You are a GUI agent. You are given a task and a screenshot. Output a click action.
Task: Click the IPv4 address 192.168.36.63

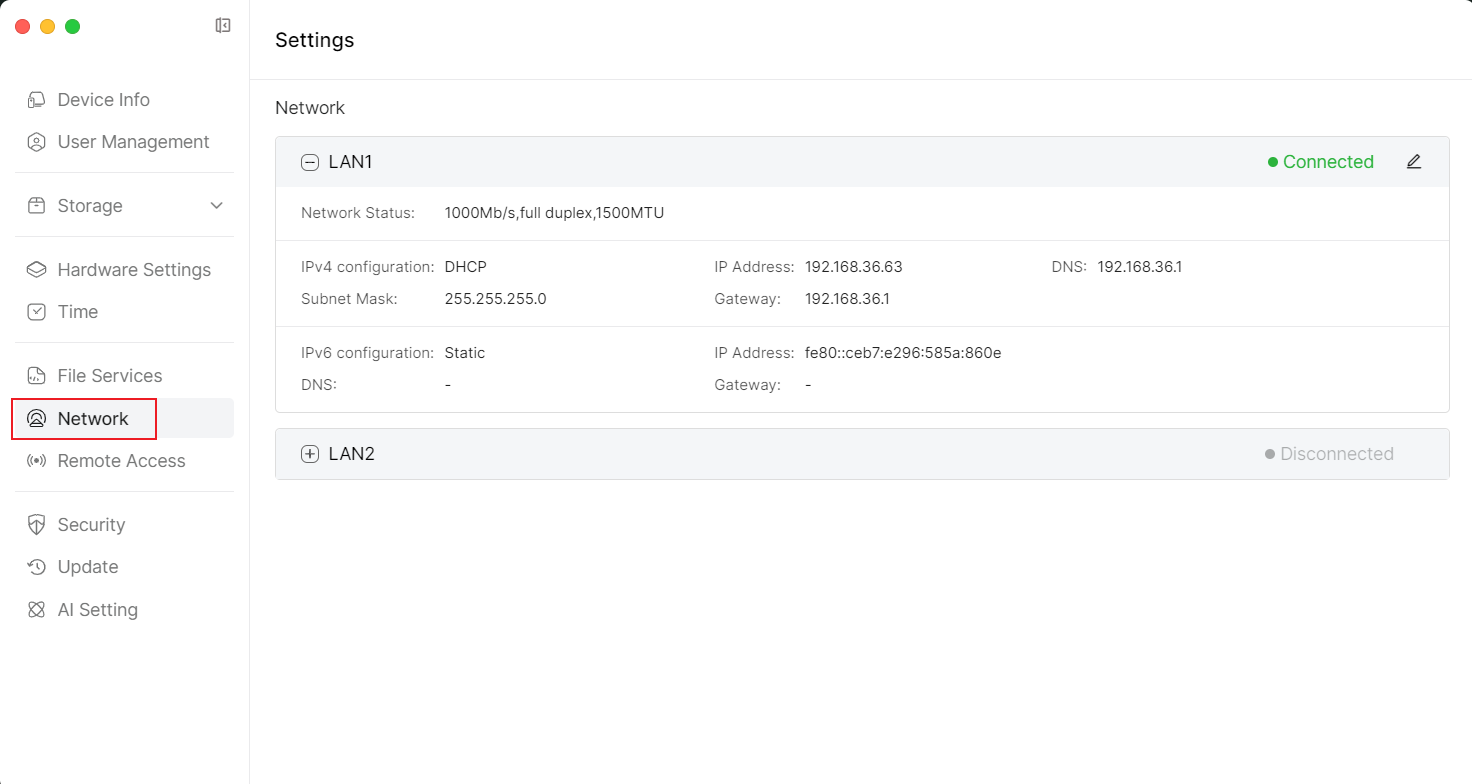(853, 267)
